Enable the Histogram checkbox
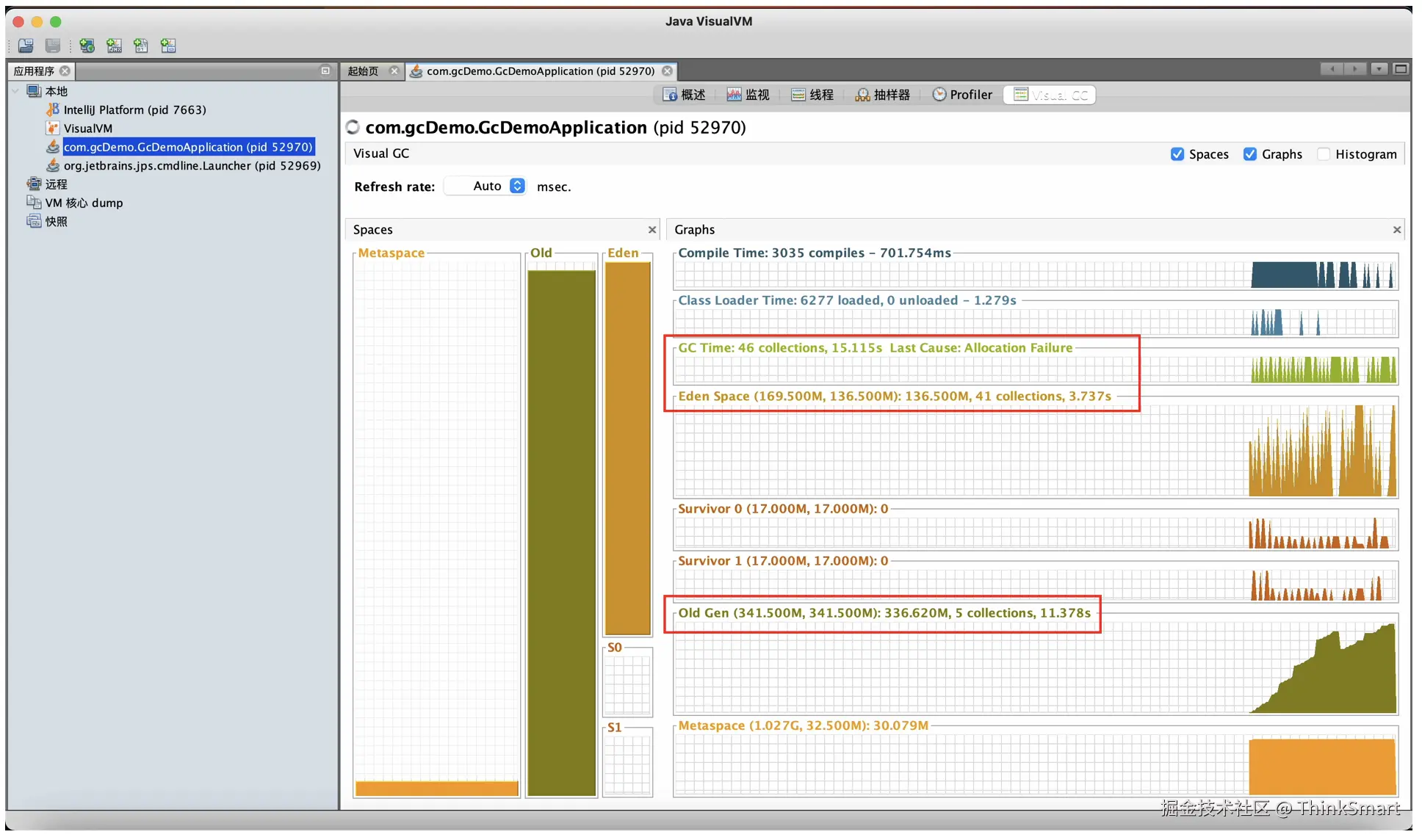1422x840 pixels. click(x=1323, y=154)
